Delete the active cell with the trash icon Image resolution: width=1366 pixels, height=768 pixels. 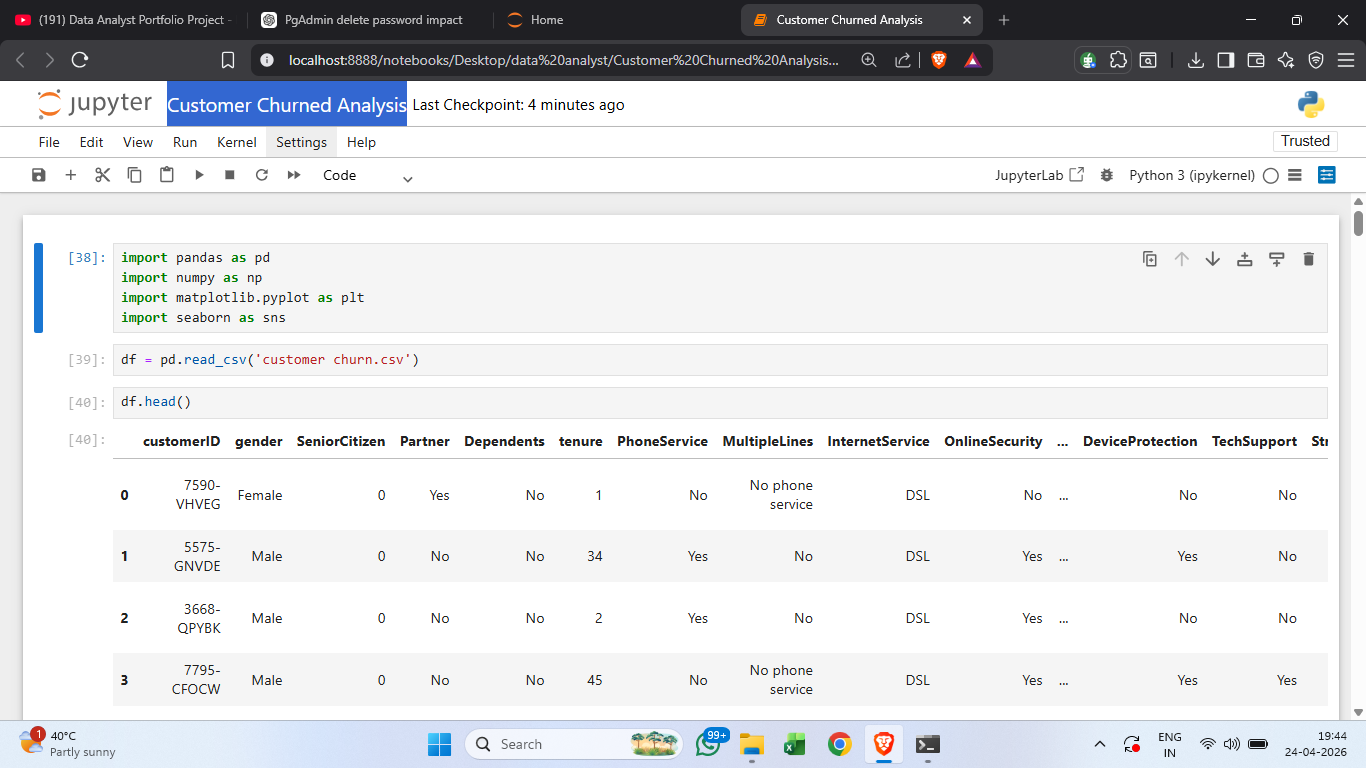1308,259
